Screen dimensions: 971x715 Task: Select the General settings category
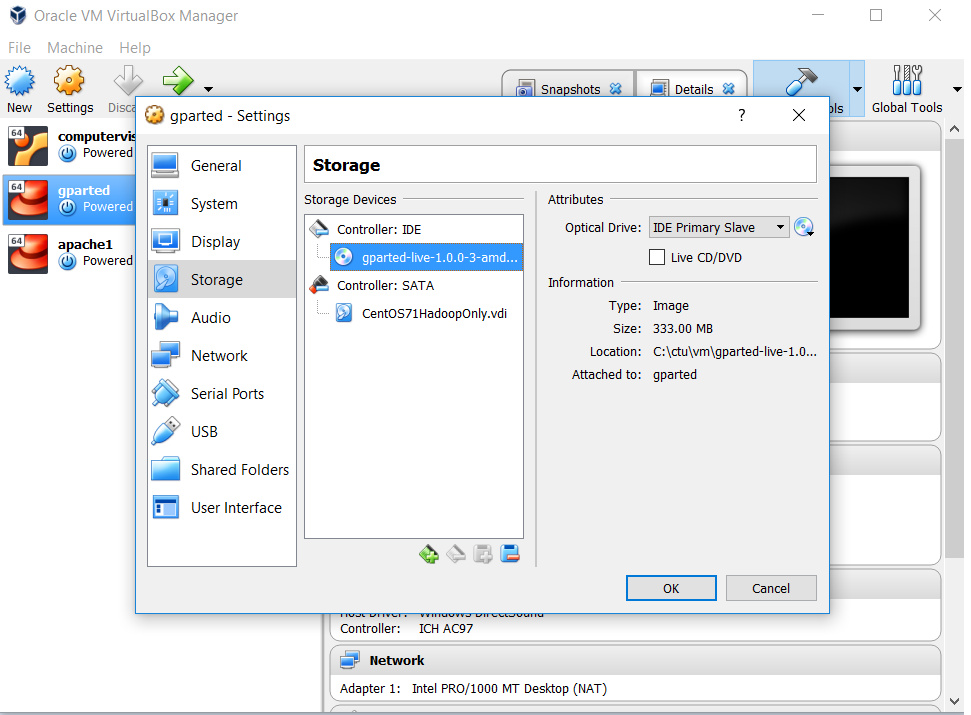pos(222,165)
